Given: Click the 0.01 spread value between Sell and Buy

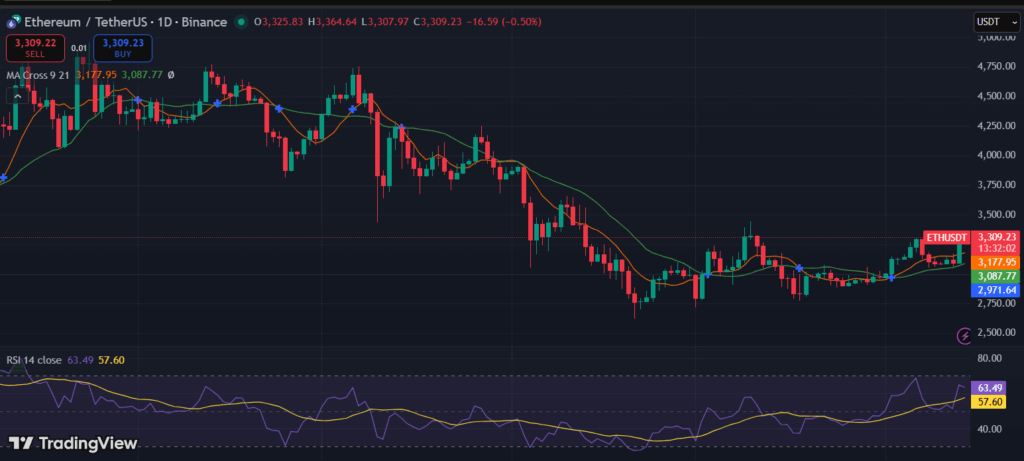Looking at the screenshot, I should pyautogui.click(x=78, y=33).
